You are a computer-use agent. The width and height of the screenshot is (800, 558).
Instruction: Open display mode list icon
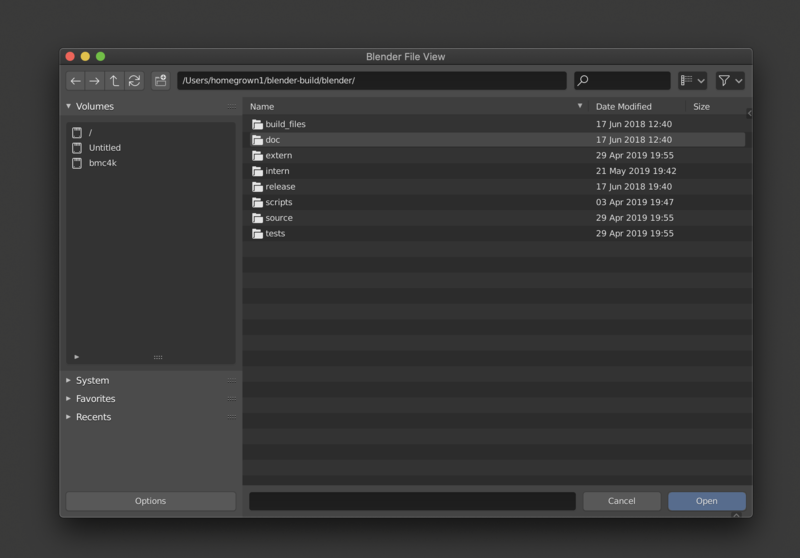[687, 80]
